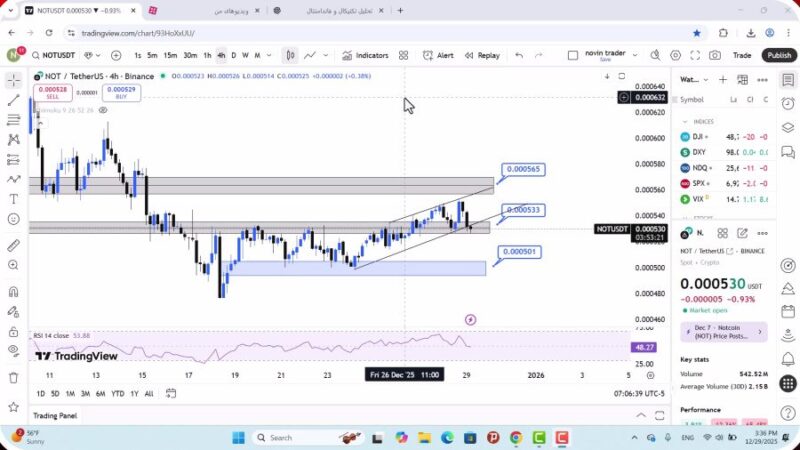Toggle Ichimoku indicator visibility eye
Screen dimensions: 800x450
tap(103, 110)
